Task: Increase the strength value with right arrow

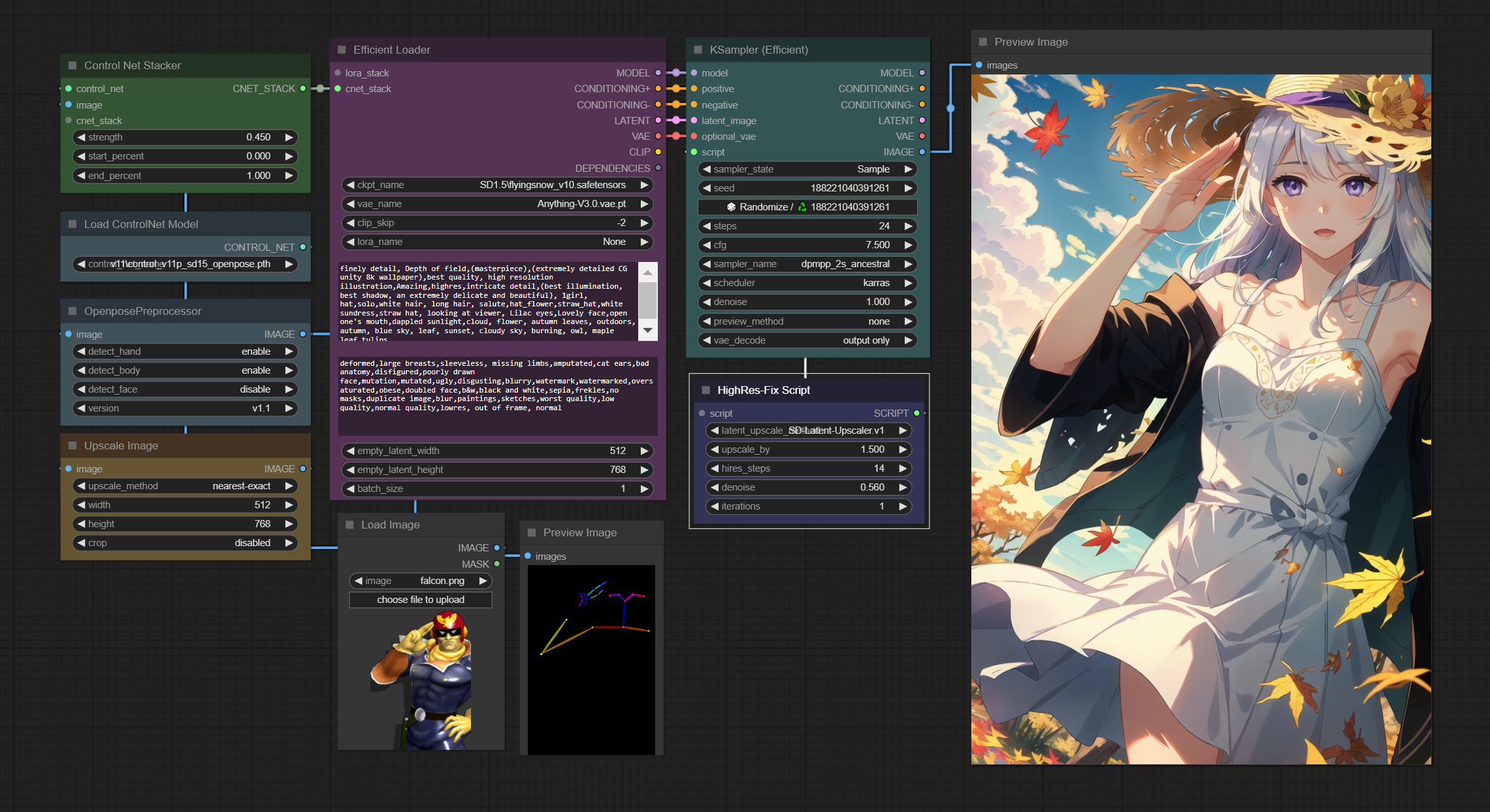Action: (289, 137)
